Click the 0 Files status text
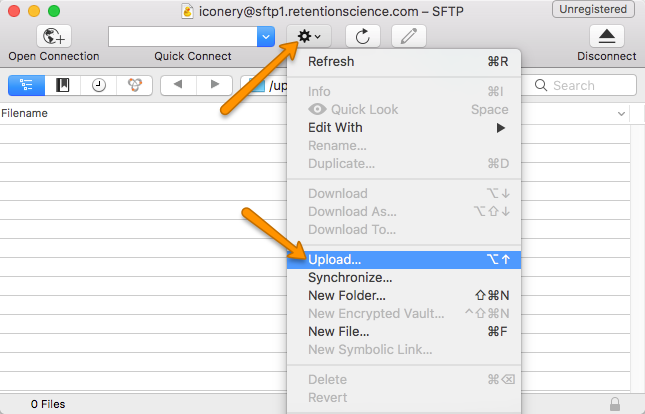 (48, 404)
